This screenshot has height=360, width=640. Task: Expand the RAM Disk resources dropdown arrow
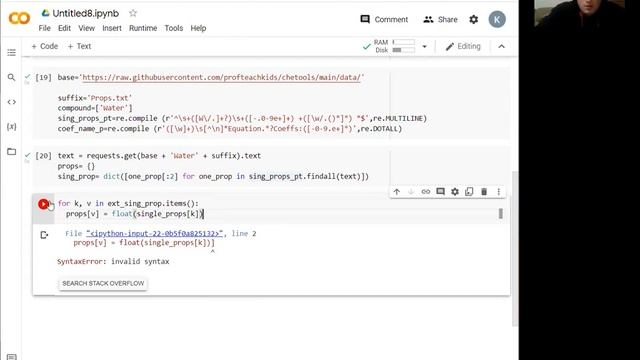pos(424,47)
